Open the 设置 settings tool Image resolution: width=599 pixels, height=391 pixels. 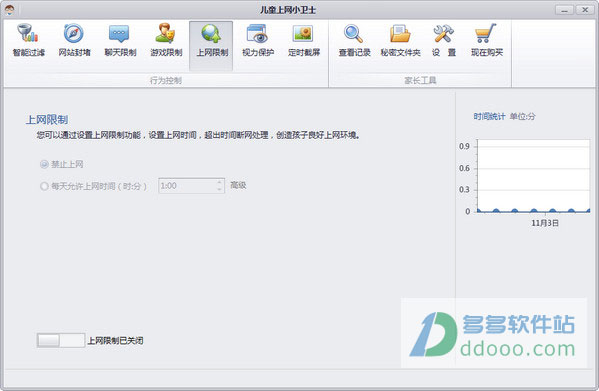coord(444,40)
